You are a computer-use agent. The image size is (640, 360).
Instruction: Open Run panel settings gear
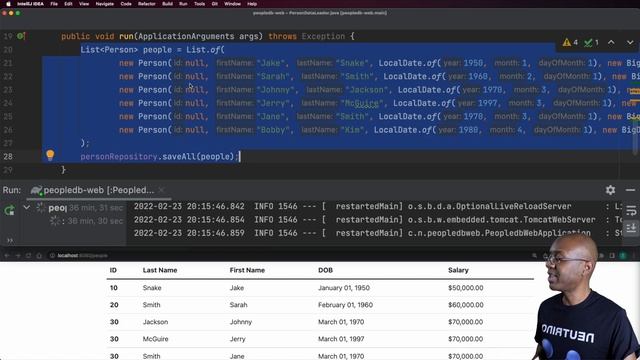[610, 190]
